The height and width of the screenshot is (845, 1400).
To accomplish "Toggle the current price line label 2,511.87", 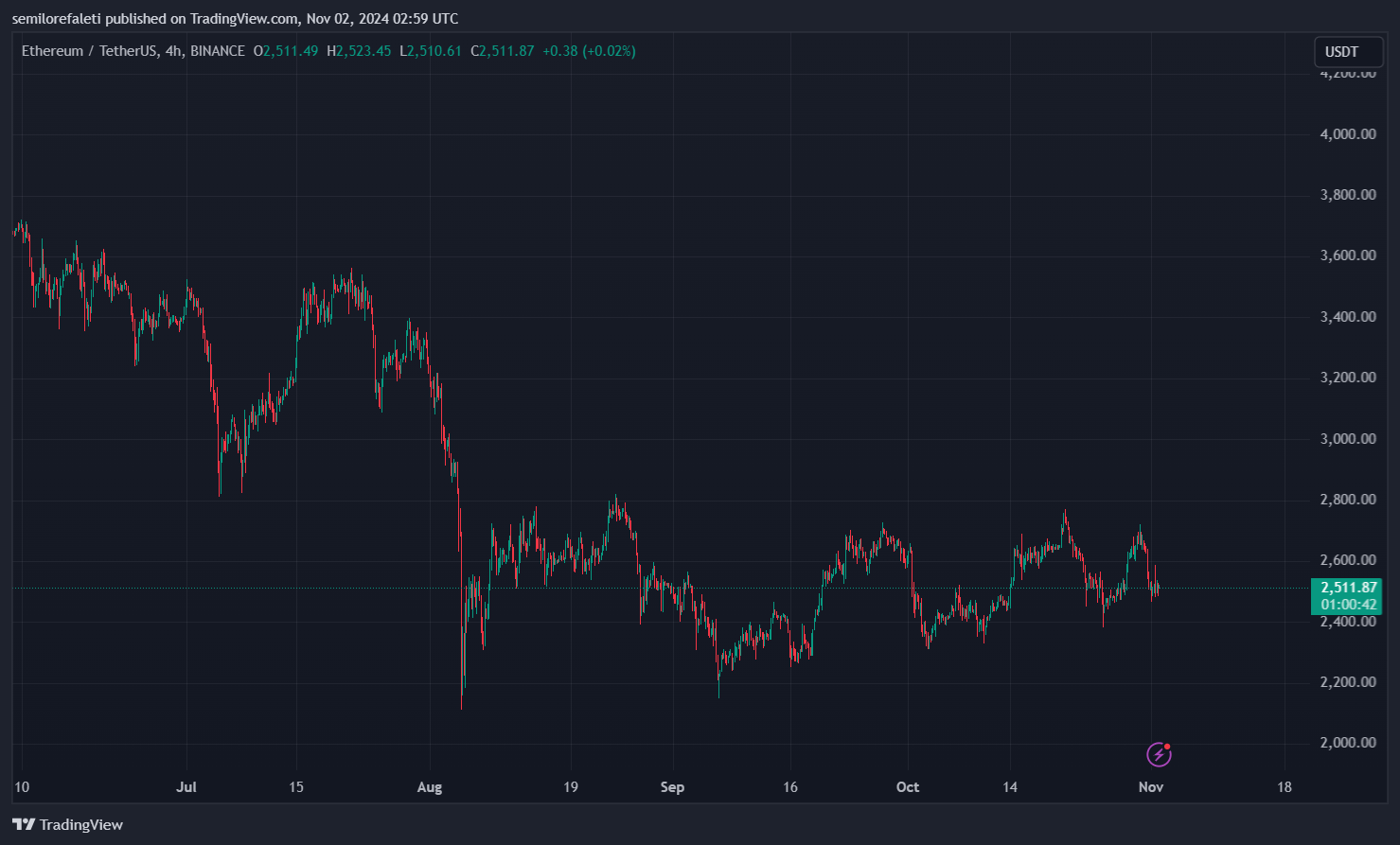I will [x=1347, y=587].
